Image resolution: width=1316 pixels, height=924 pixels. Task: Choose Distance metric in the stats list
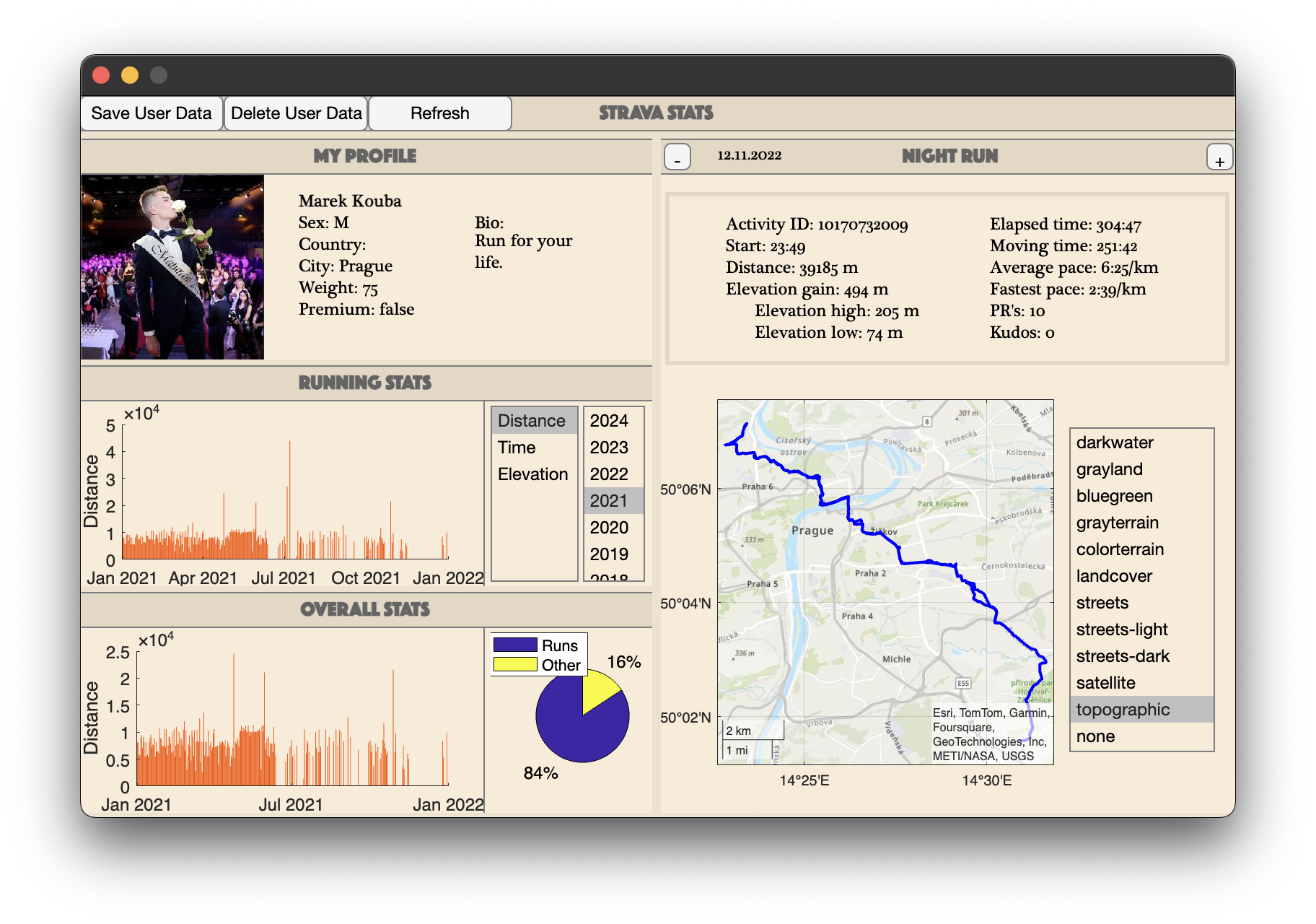click(532, 421)
